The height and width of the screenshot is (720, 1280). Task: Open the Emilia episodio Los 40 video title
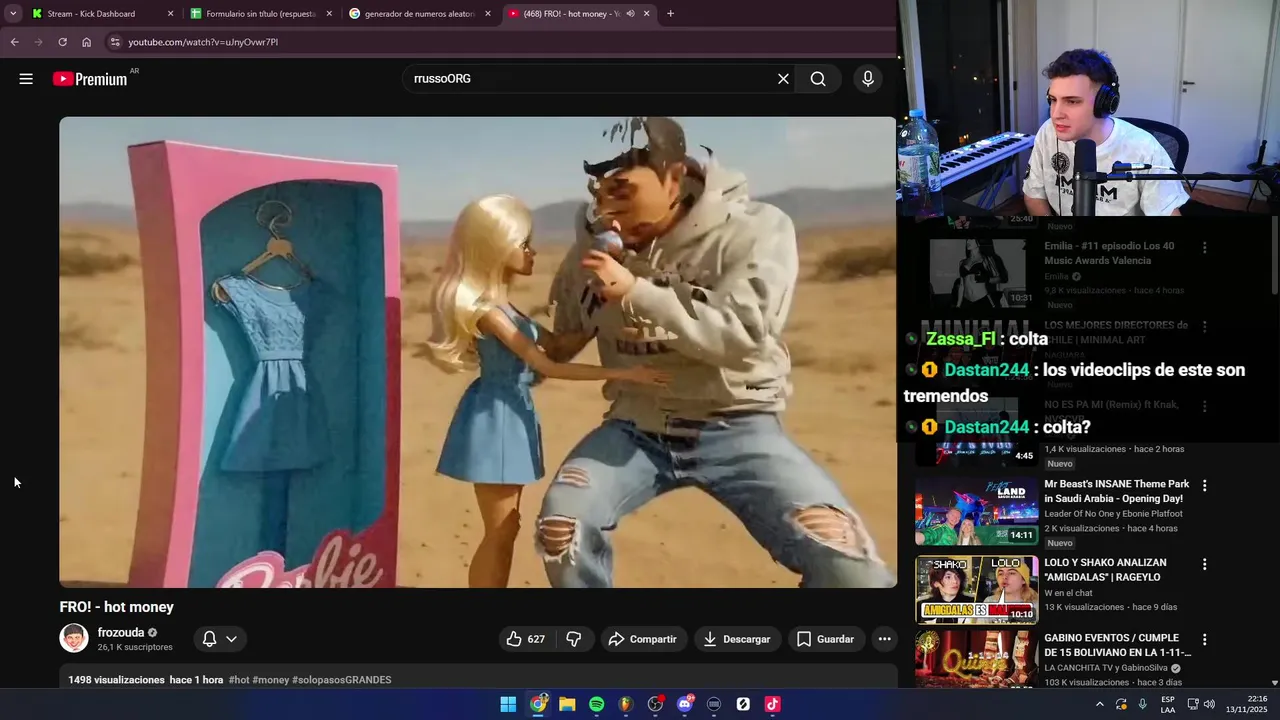coord(1110,253)
